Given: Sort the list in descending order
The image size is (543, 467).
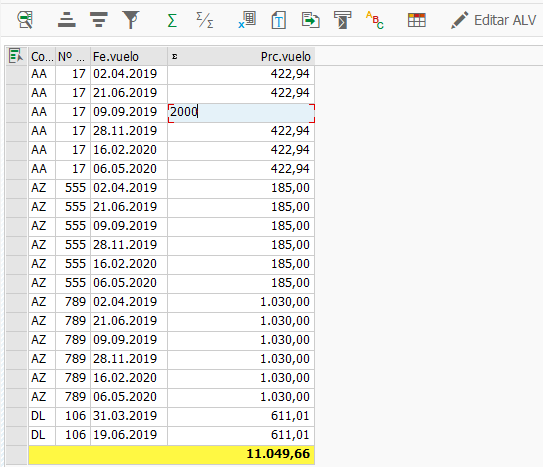Looking at the screenshot, I should [x=99, y=20].
